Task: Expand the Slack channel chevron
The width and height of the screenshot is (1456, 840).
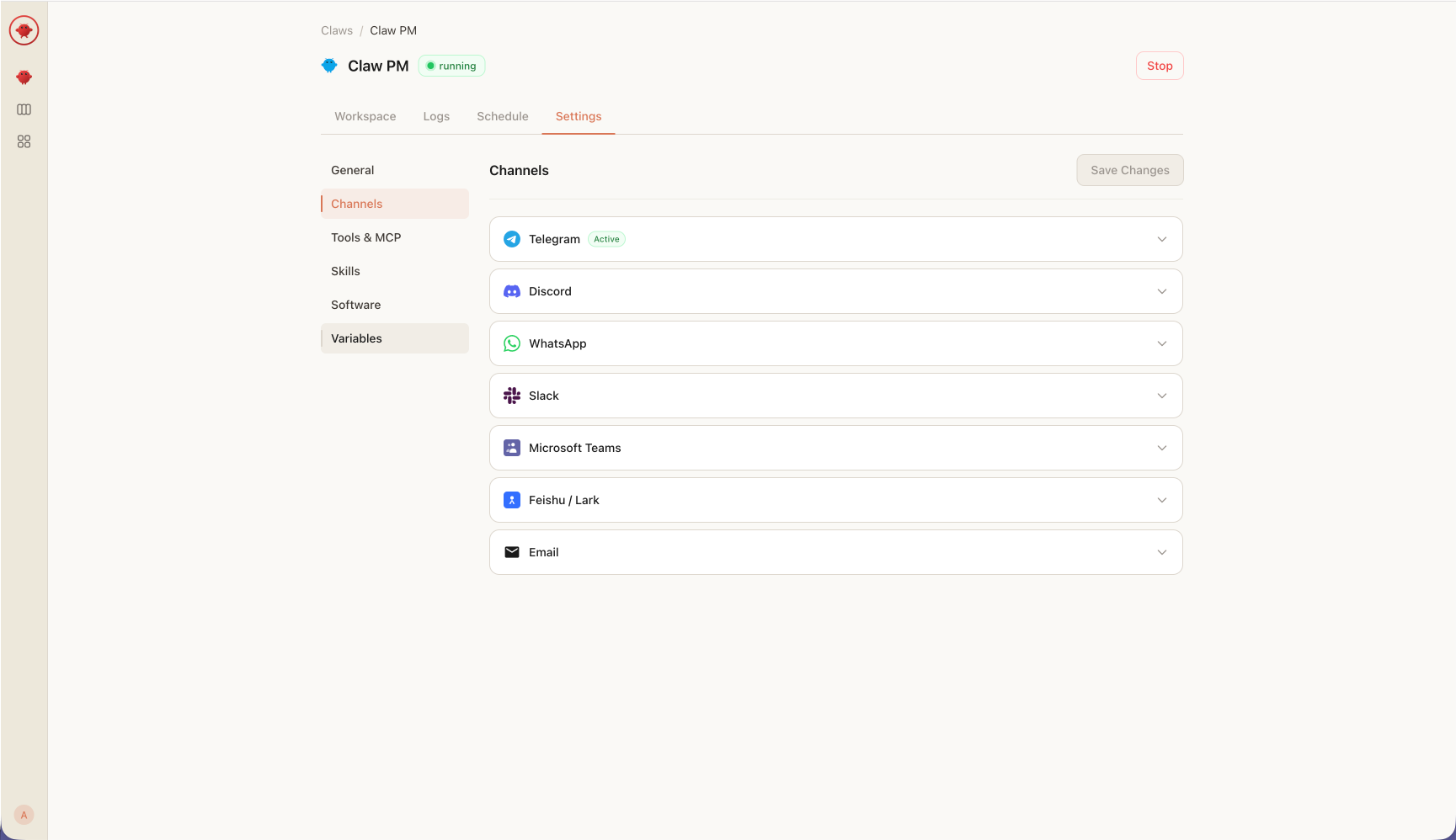Action: (x=1162, y=396)
